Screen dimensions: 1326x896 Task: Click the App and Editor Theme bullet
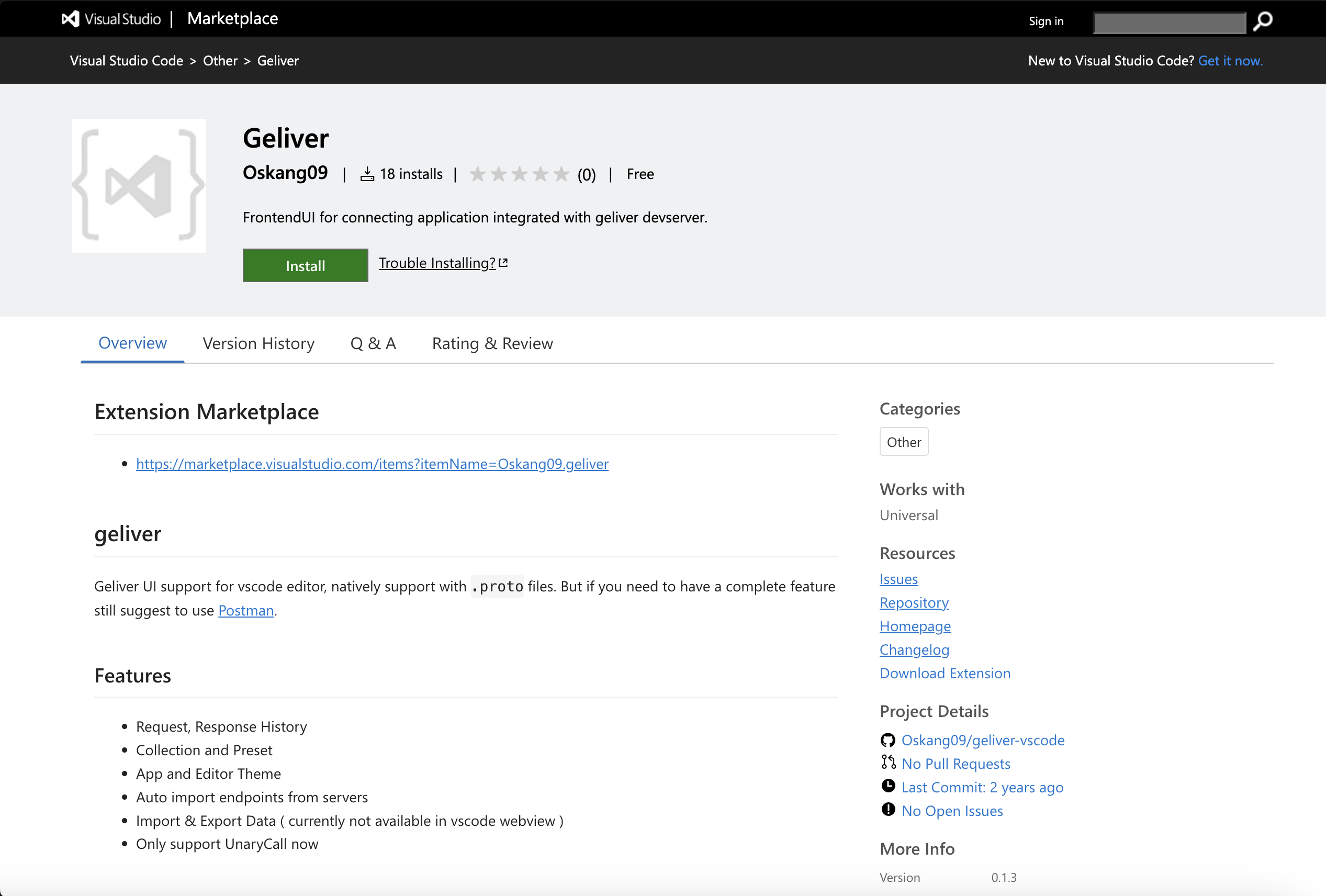(x=208, y=774)
